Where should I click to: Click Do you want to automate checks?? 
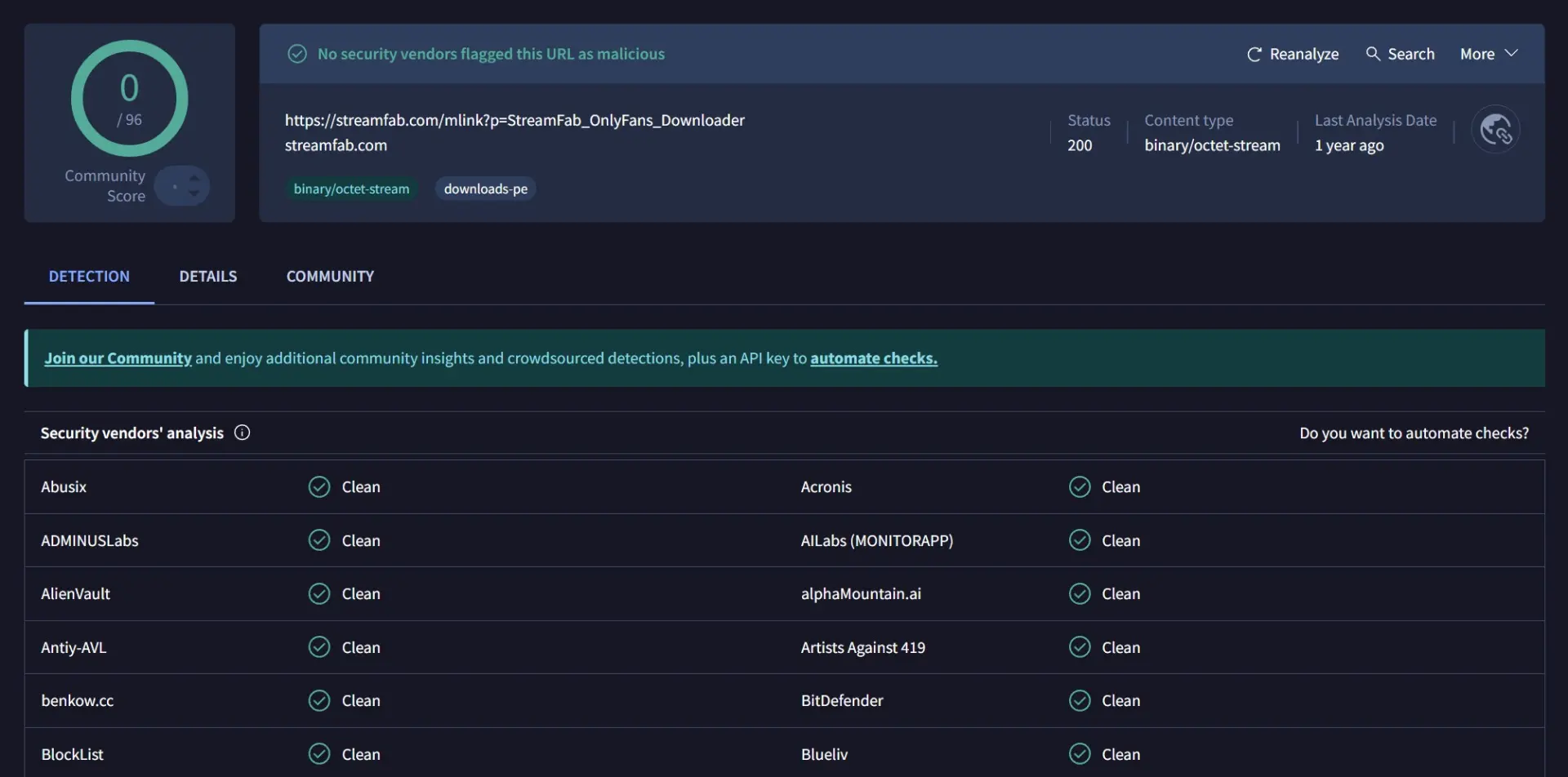(x=1414, y=433)
